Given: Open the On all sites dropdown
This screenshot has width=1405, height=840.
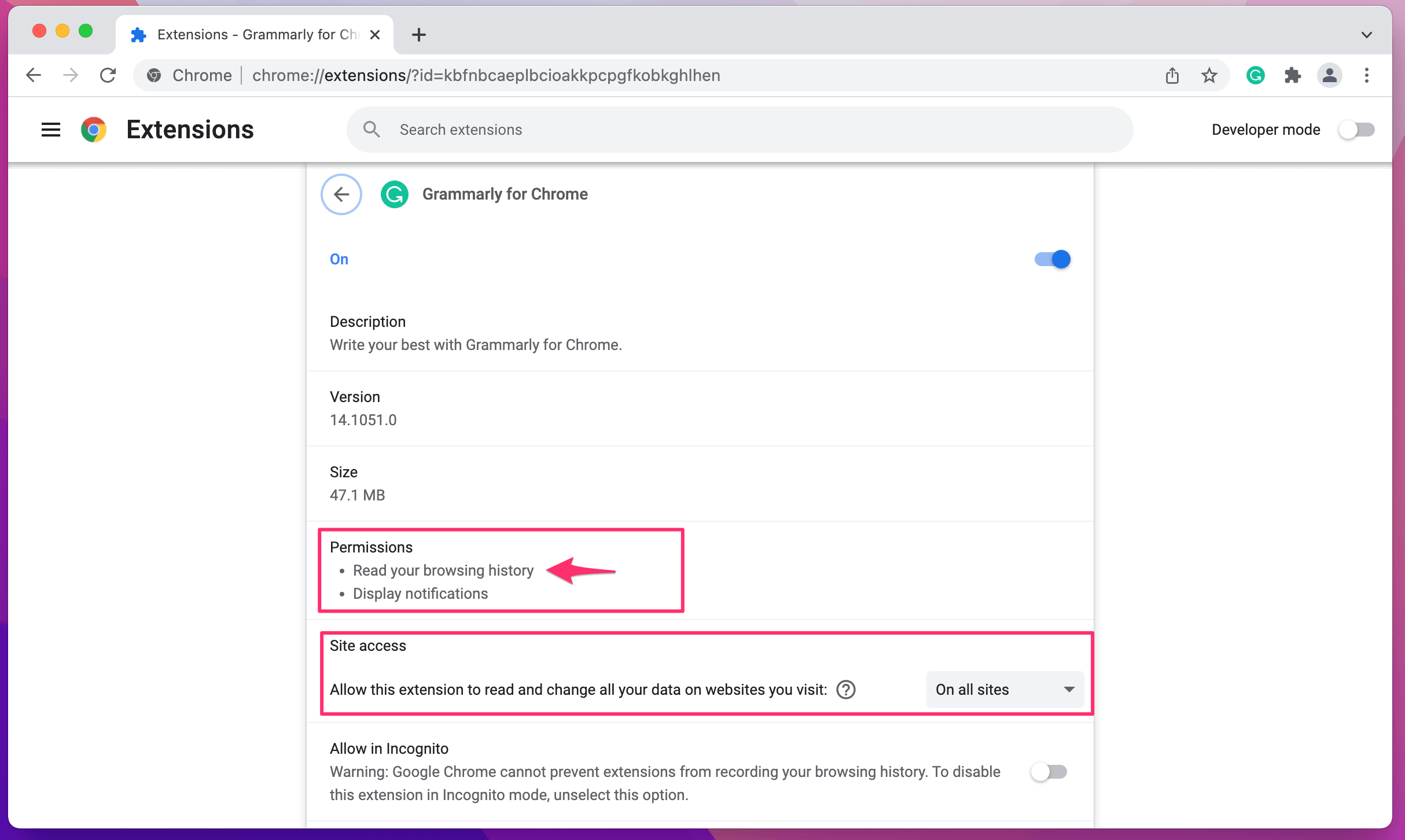Looking at the screenshot, I should coord(1005,690).
